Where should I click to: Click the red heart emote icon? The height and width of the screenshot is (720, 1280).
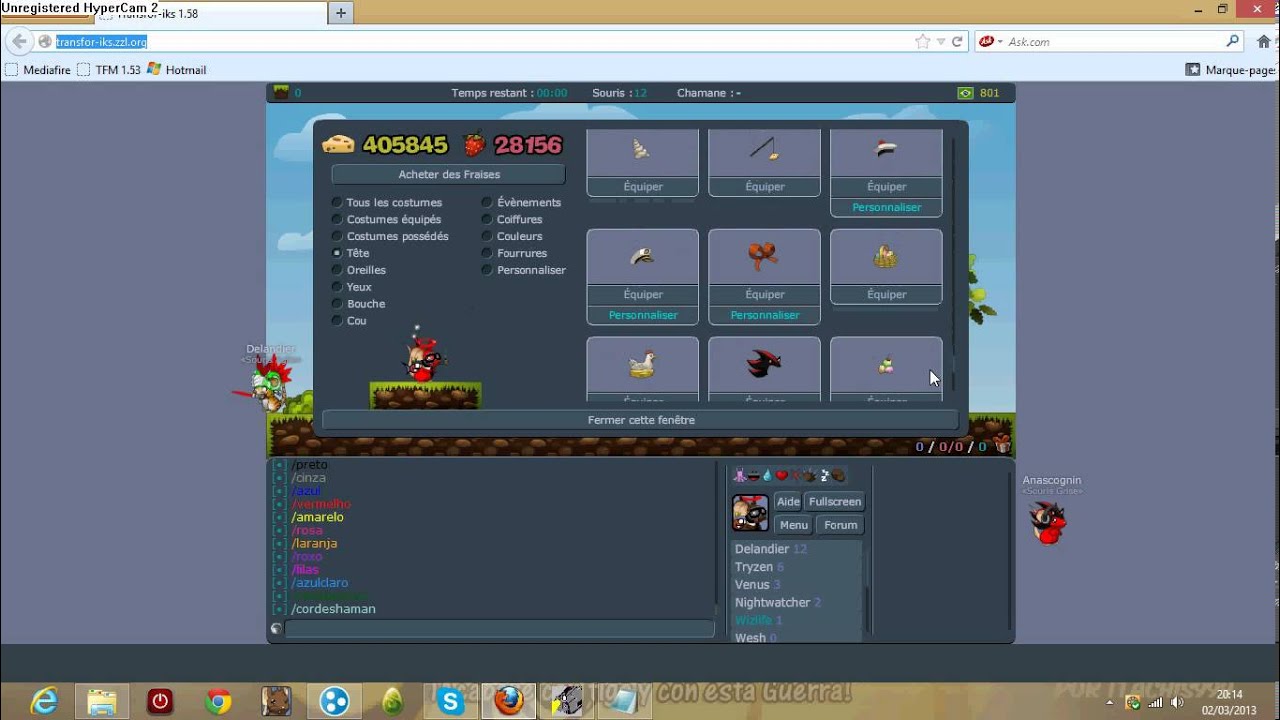click(x=782, y=475)
